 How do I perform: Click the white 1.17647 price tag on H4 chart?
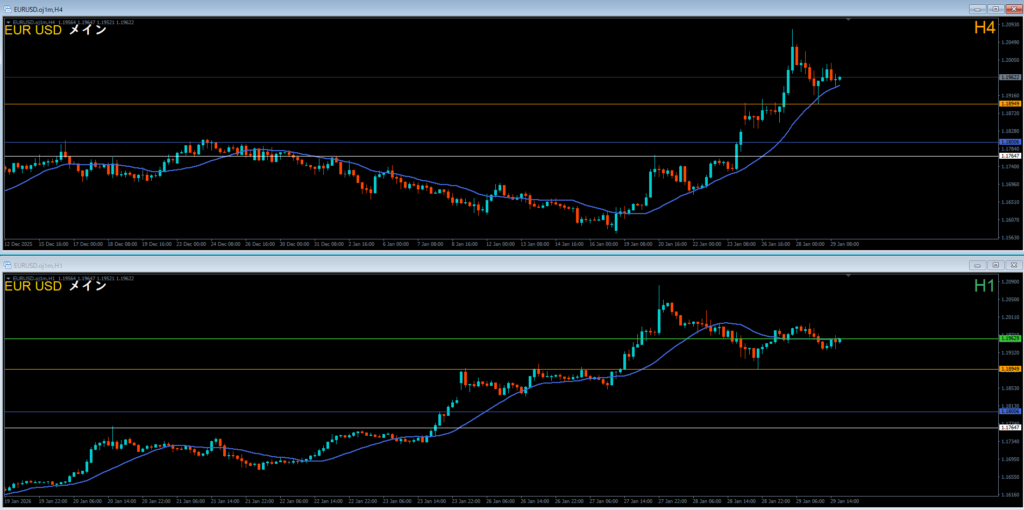click(1010, 155)
